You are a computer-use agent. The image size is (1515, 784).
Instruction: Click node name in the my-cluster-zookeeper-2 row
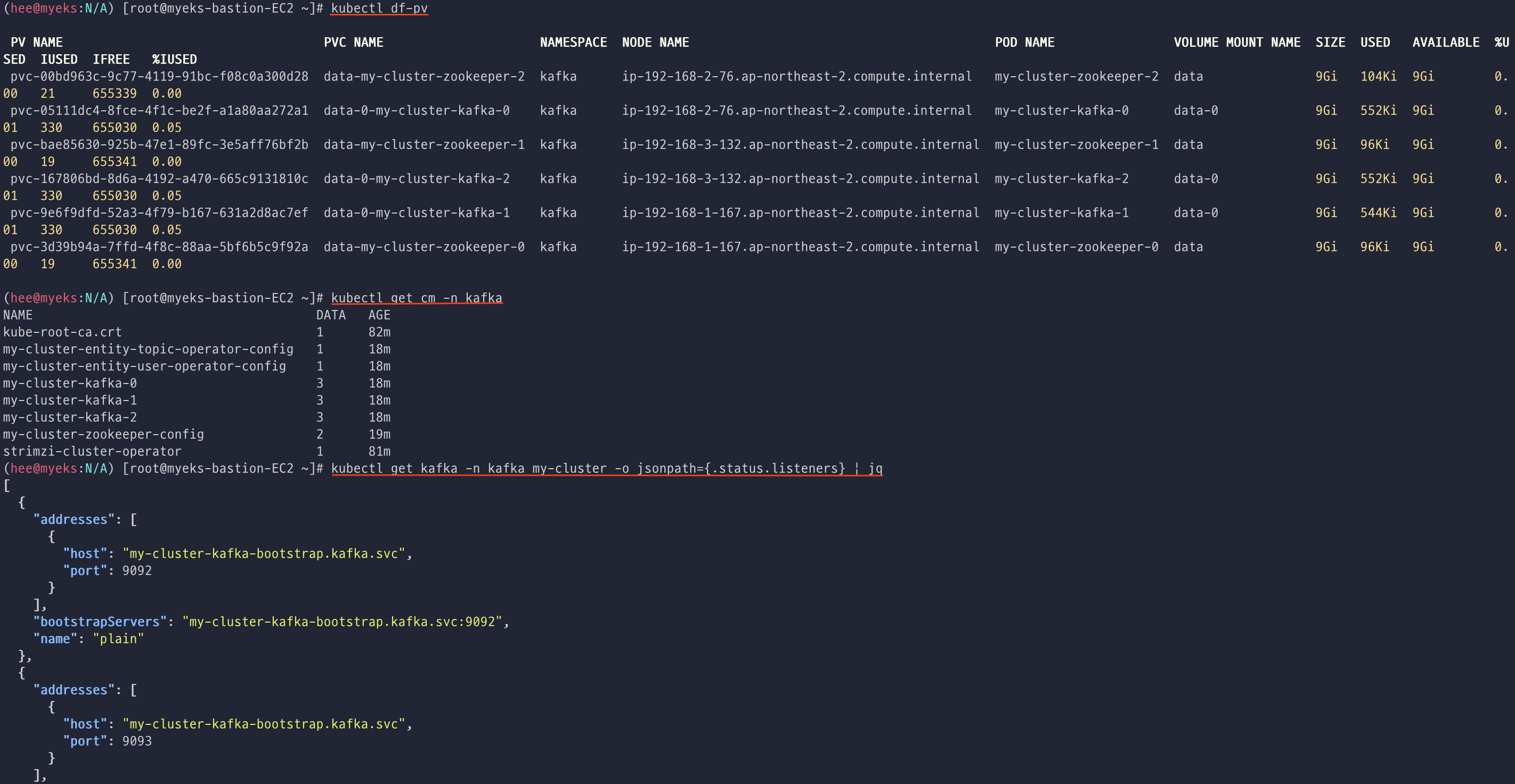(797, 77)
